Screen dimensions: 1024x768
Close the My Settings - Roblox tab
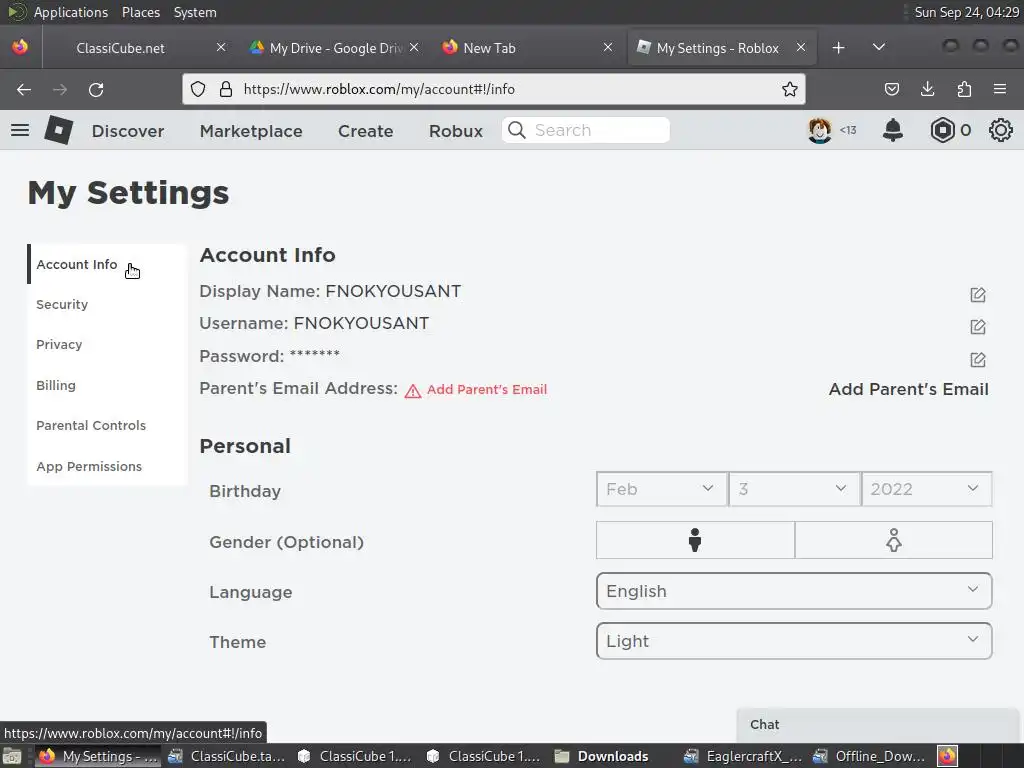click(801, 47)
